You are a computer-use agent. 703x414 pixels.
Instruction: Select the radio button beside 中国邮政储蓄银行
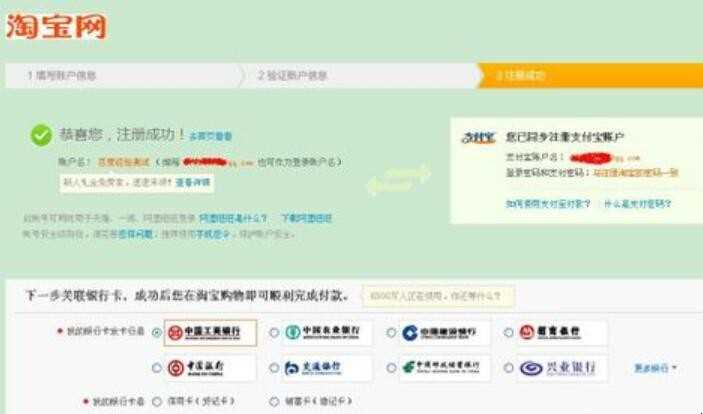[x=391, y=368]
